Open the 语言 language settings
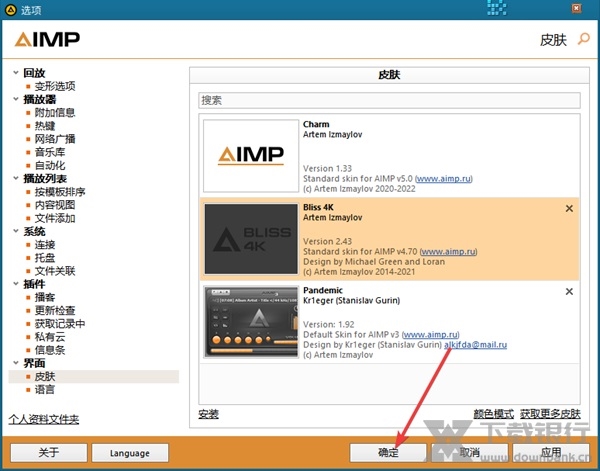The image size is (600, 471). coord(45,390)
